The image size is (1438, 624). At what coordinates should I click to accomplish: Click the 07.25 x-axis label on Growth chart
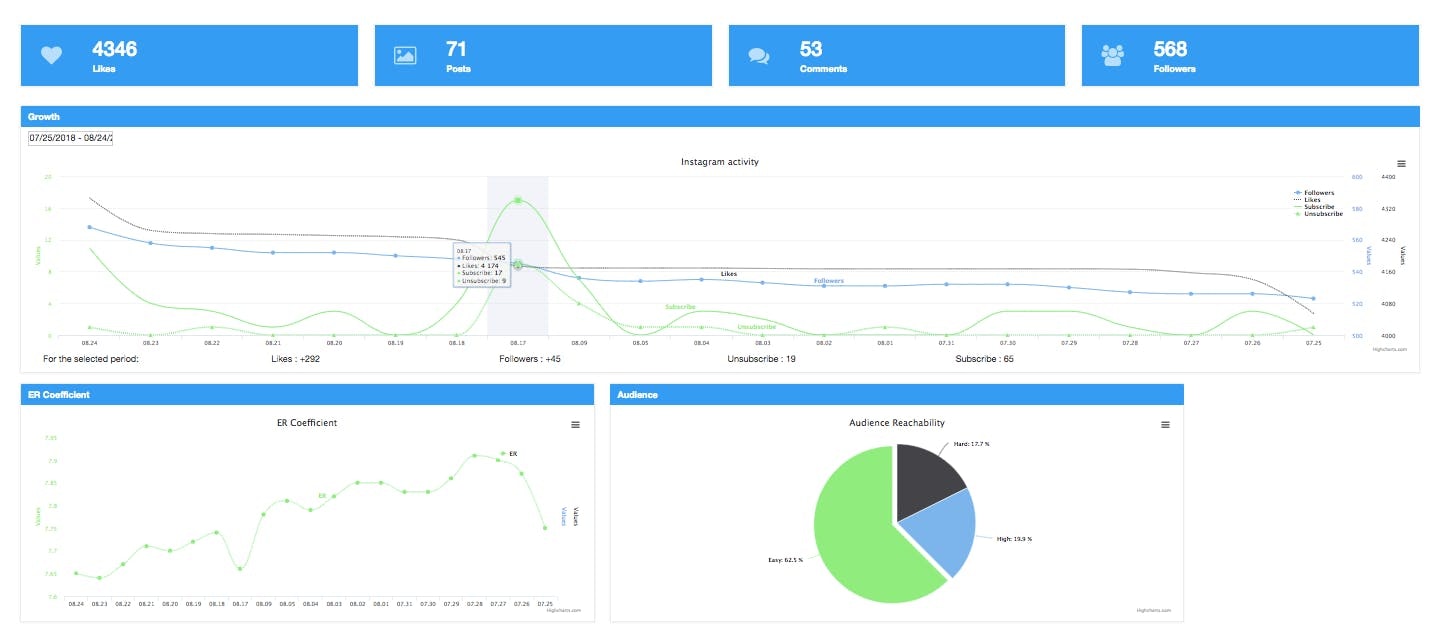1313,342
